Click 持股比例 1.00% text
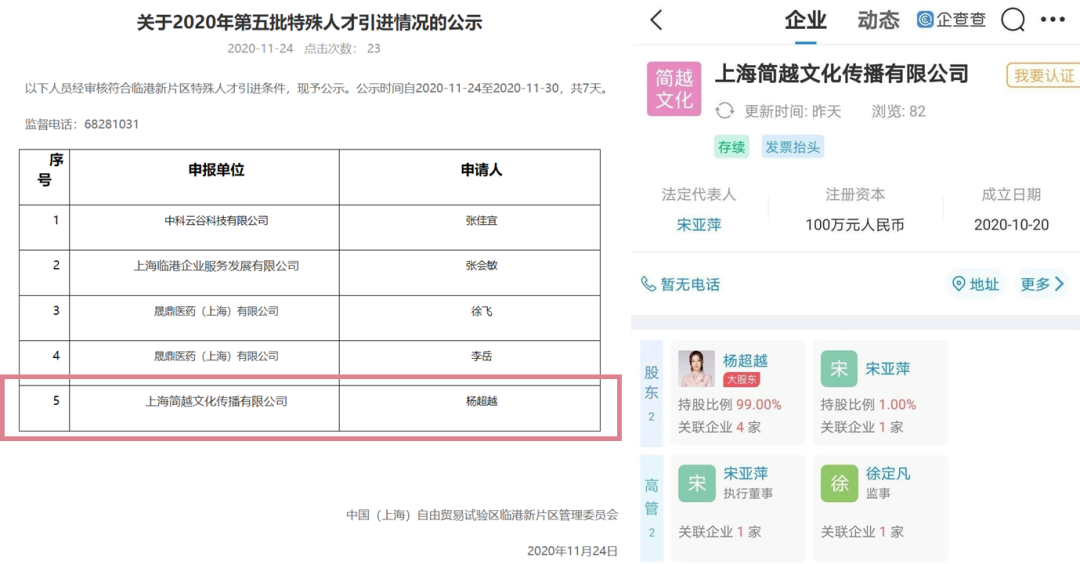The height and width of the screenshot is (564, 1080). (868, 404)
